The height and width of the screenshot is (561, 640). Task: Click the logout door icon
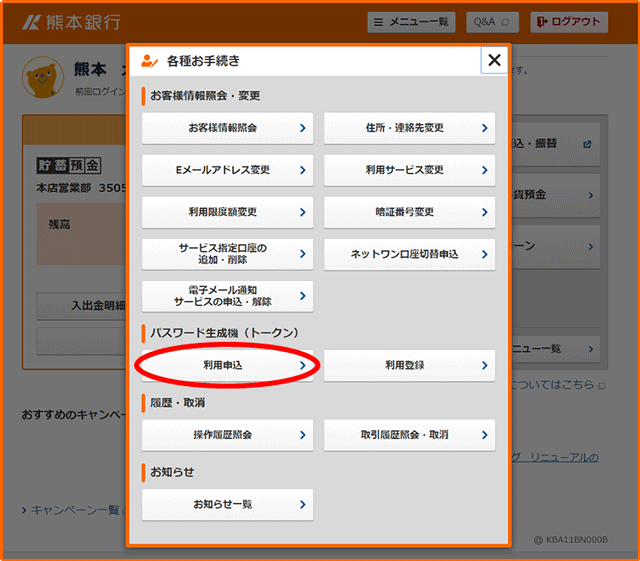(x=542, y=22)
